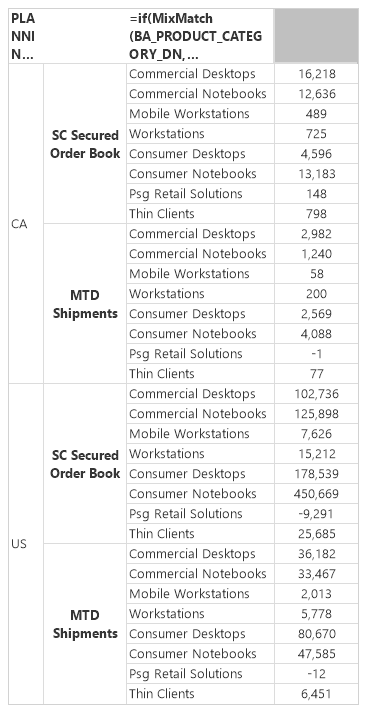Click US MTD Shipments group cell

coord(85,624)
